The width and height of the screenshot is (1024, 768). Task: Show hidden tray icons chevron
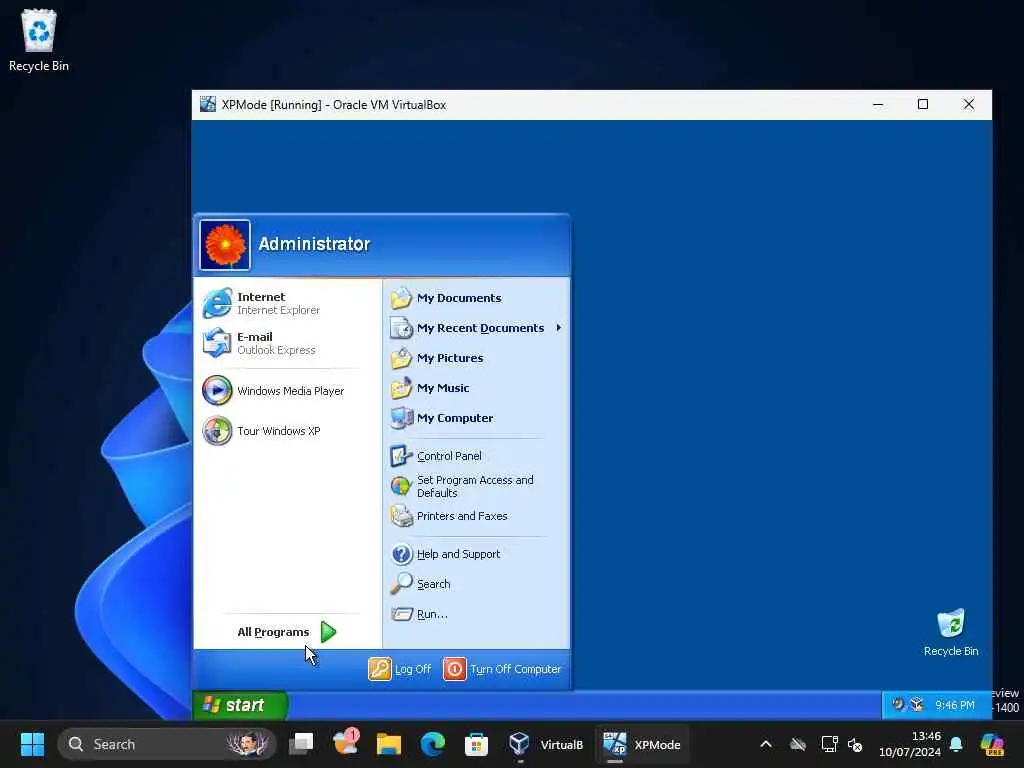[x=766, y=744]
